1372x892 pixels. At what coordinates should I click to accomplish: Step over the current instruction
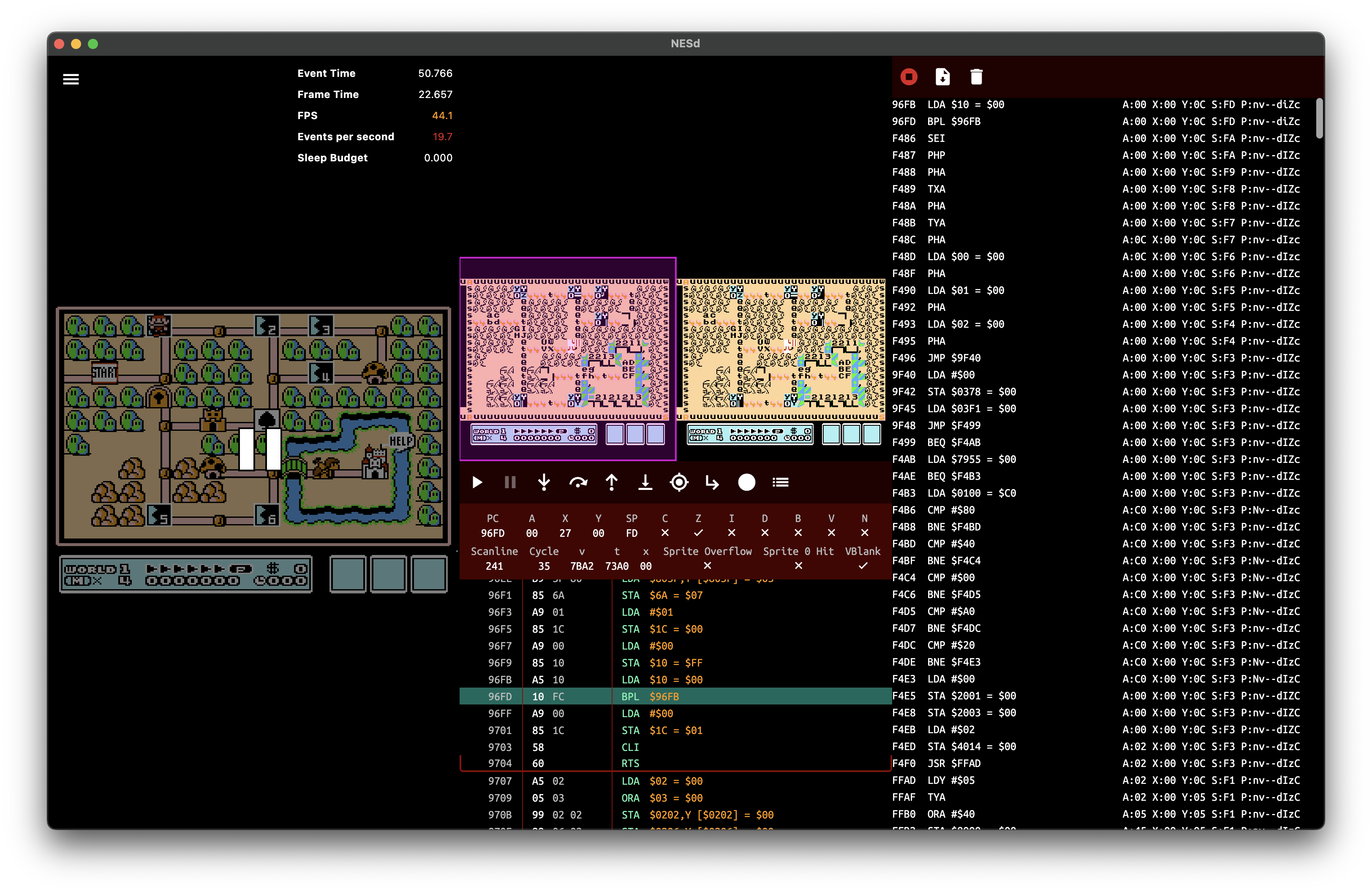(x=578, y=482)
